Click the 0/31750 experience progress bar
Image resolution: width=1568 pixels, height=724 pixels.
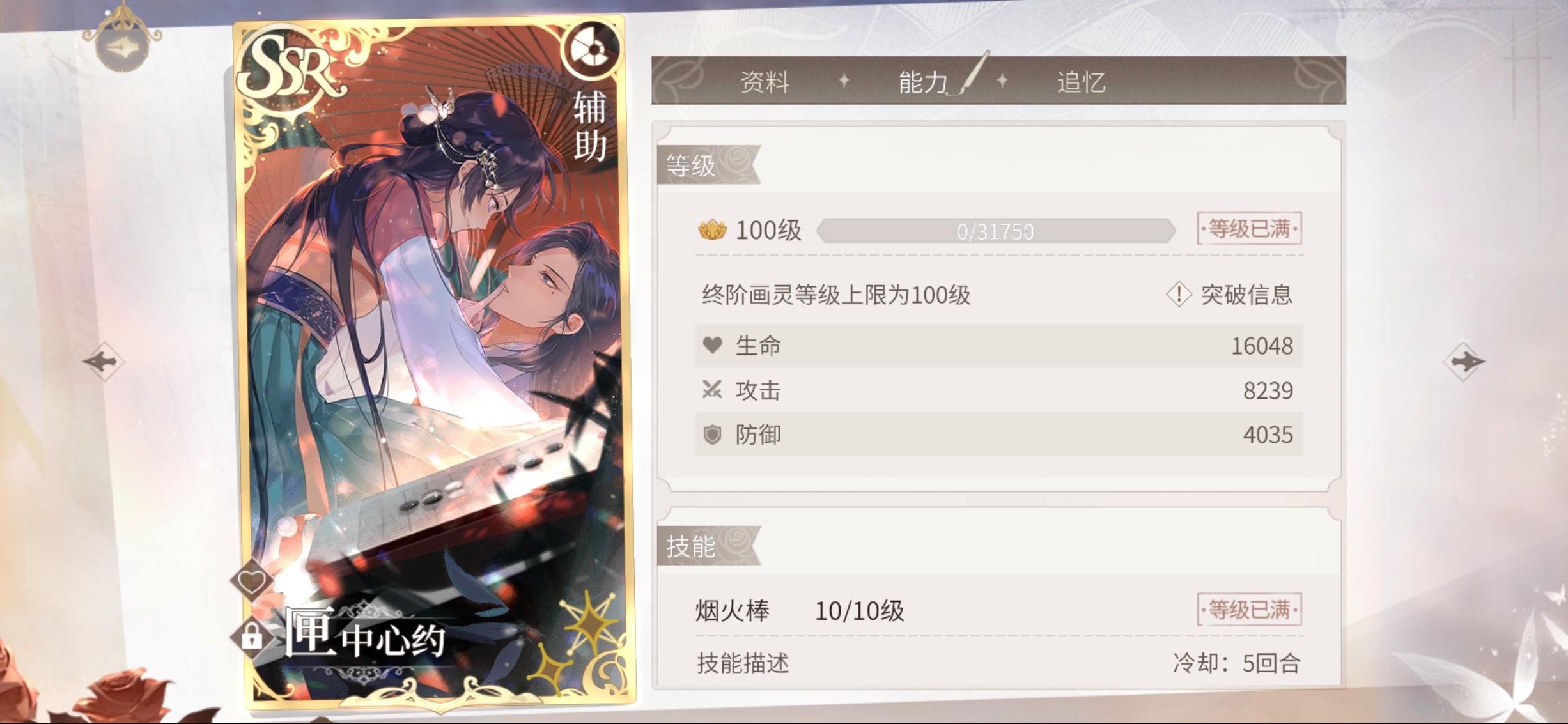(x=996, y=231)
